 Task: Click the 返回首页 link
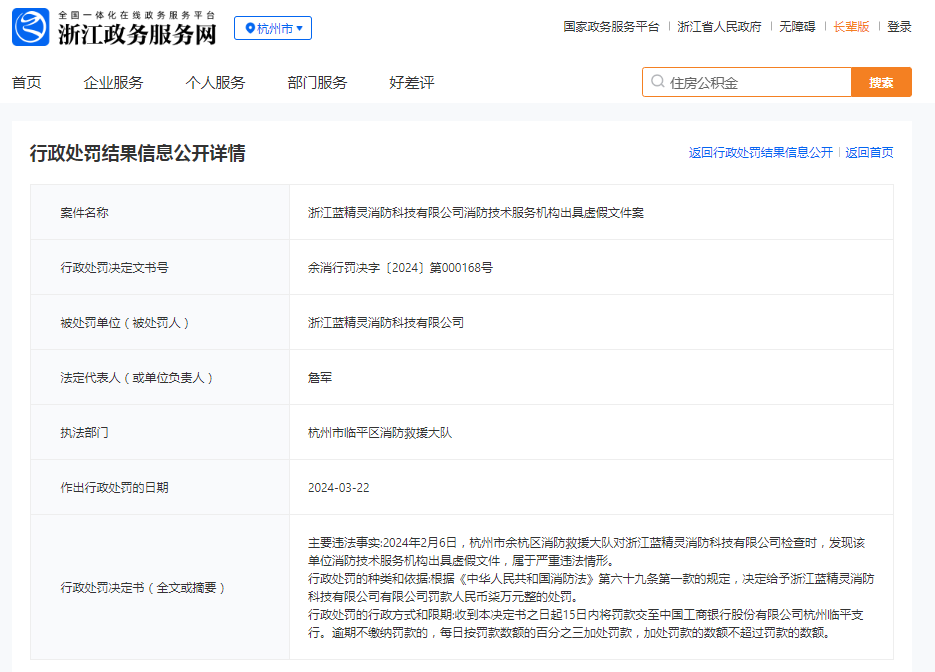[x=869, y=153]
